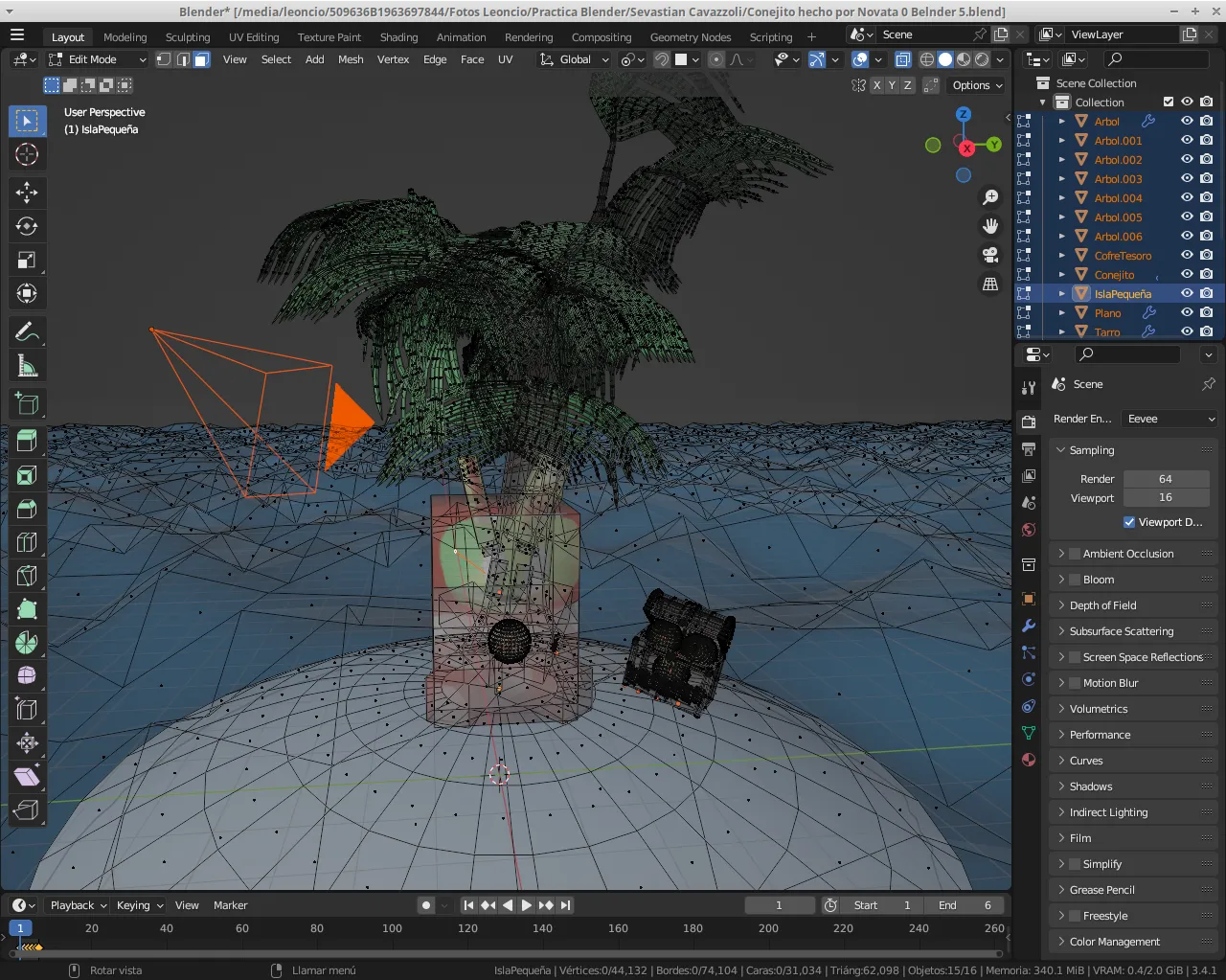Hide Conejito object in viewport
The height and width of the screenshot is (980, 1226).
point(1187,275)
